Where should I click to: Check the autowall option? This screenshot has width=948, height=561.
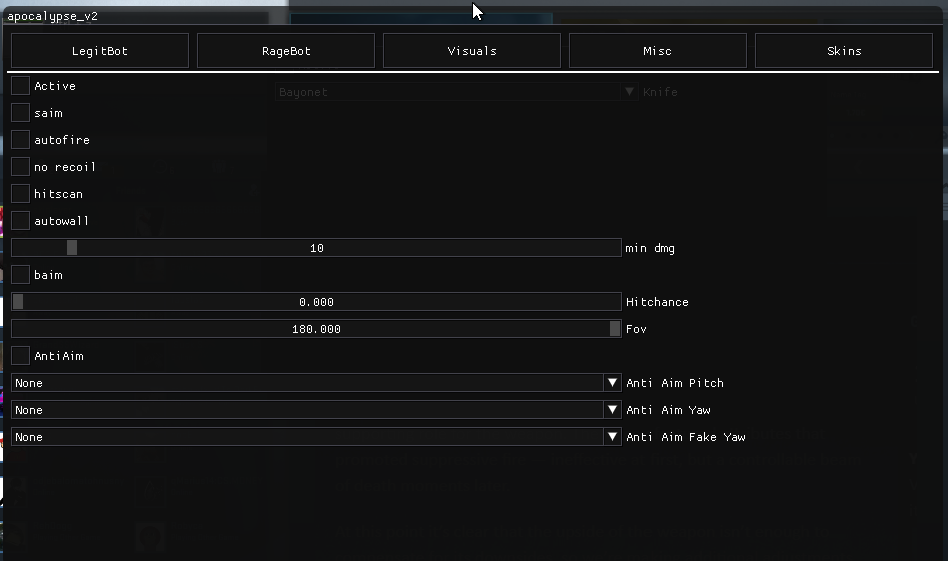click(21, 221)
